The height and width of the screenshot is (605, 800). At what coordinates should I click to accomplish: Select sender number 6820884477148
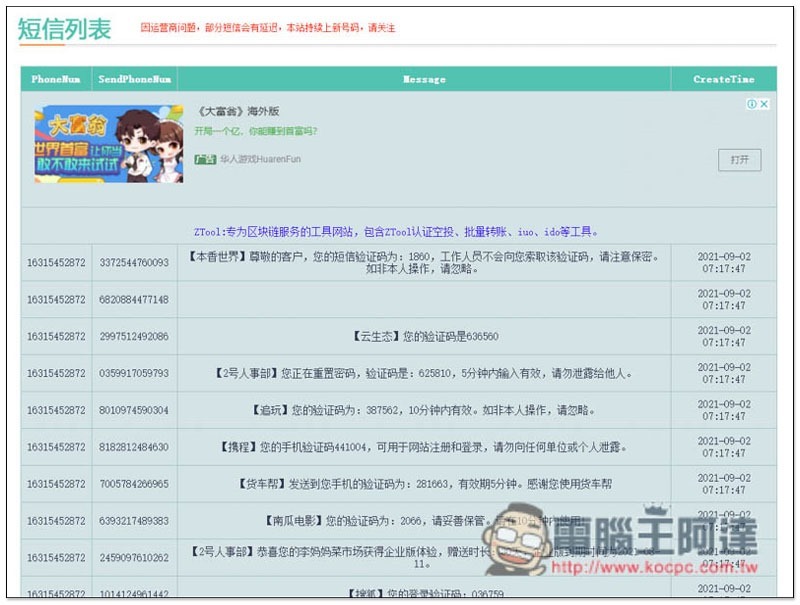[x=134, y=299]
